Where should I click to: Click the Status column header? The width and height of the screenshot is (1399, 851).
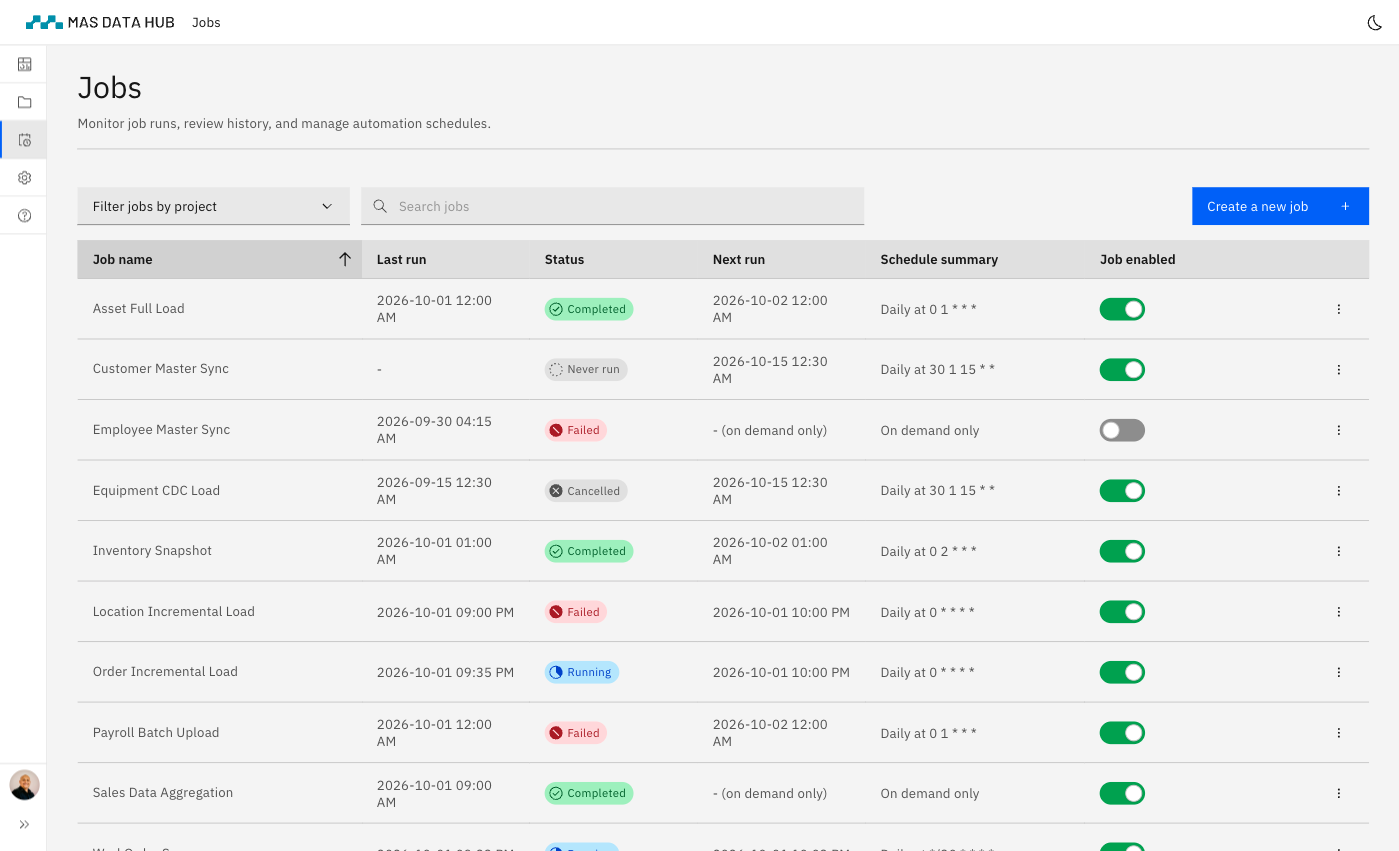(x=564, y=259)
